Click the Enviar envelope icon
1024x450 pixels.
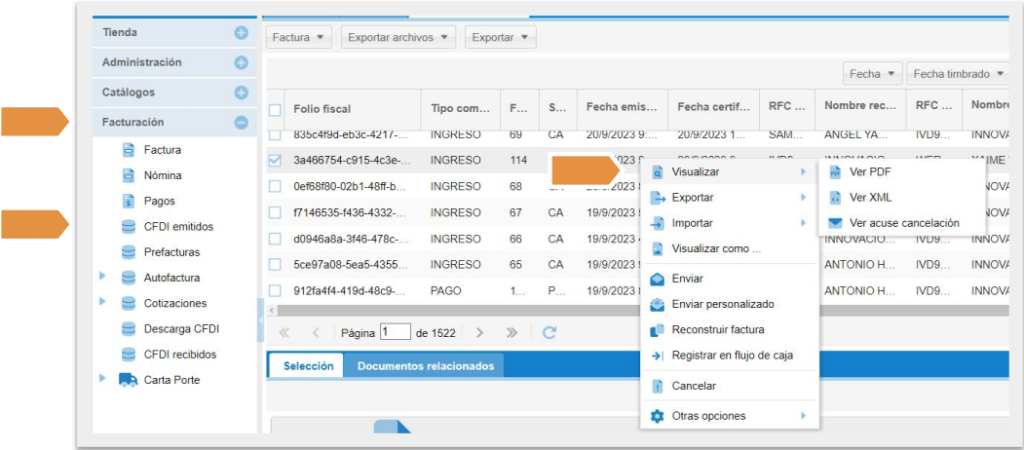[658, 278]
